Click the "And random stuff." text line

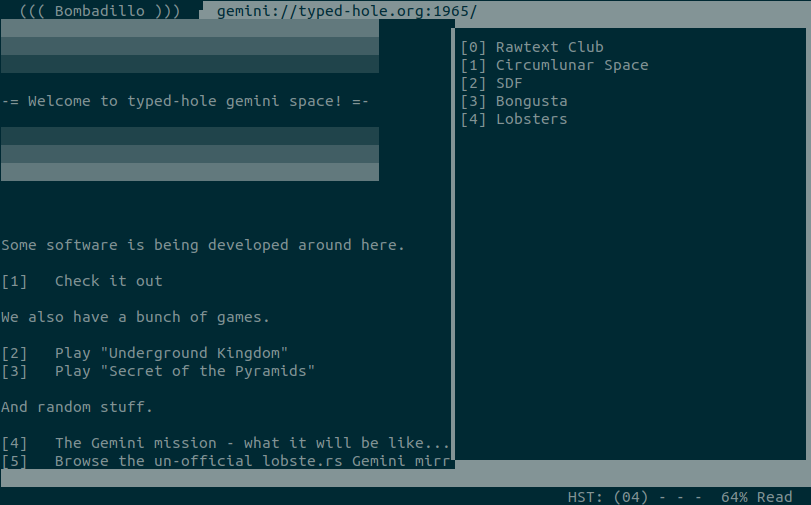[x=76, y=407]
